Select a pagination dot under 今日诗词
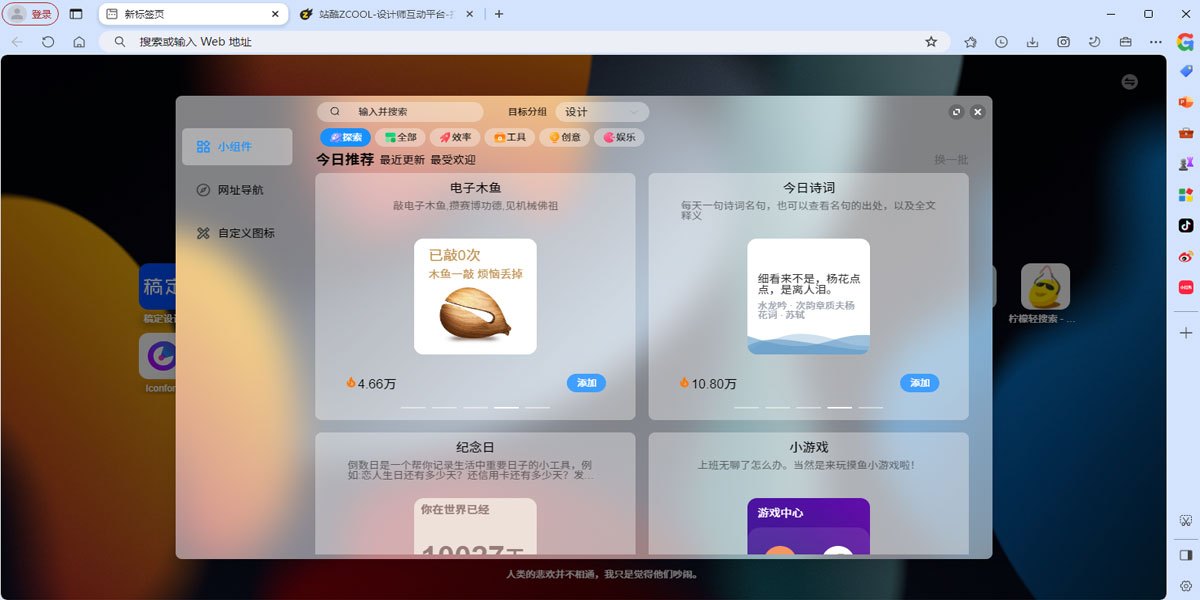1200x600 pixels. [840, 407]
